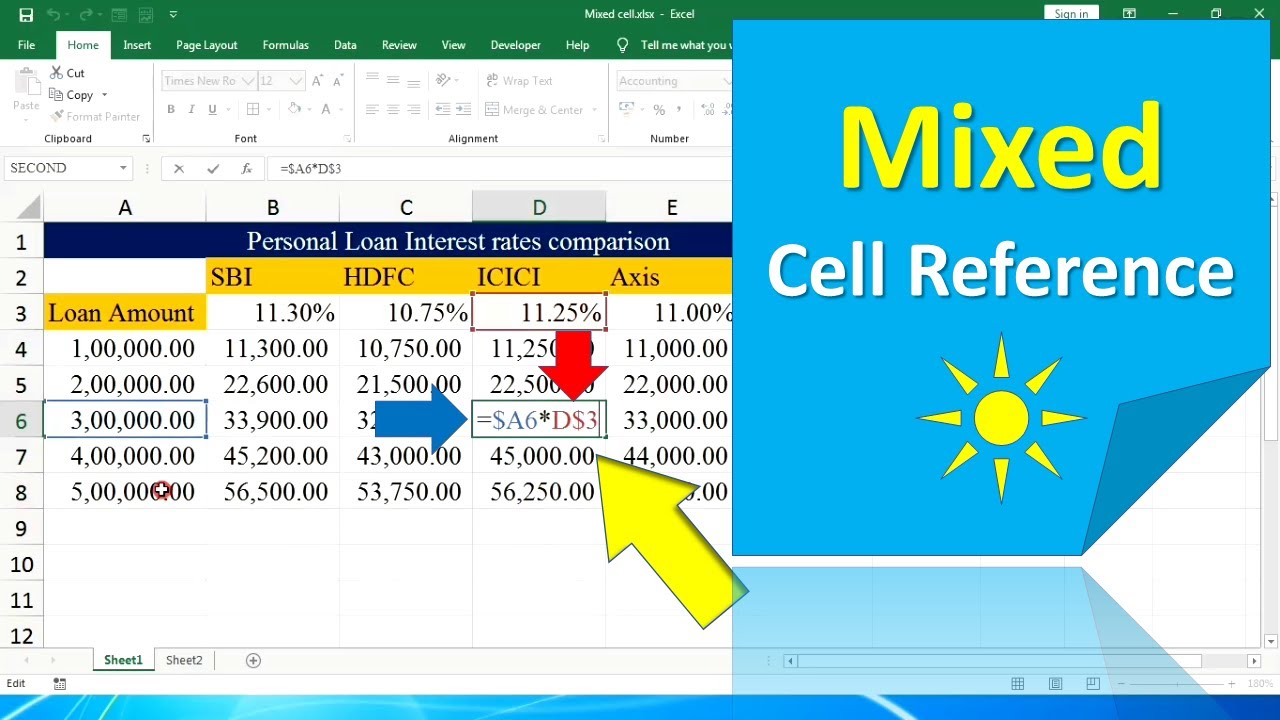Toggle Wrap Text
Viewport: 1280px width, 720px height.
[519, 81]
